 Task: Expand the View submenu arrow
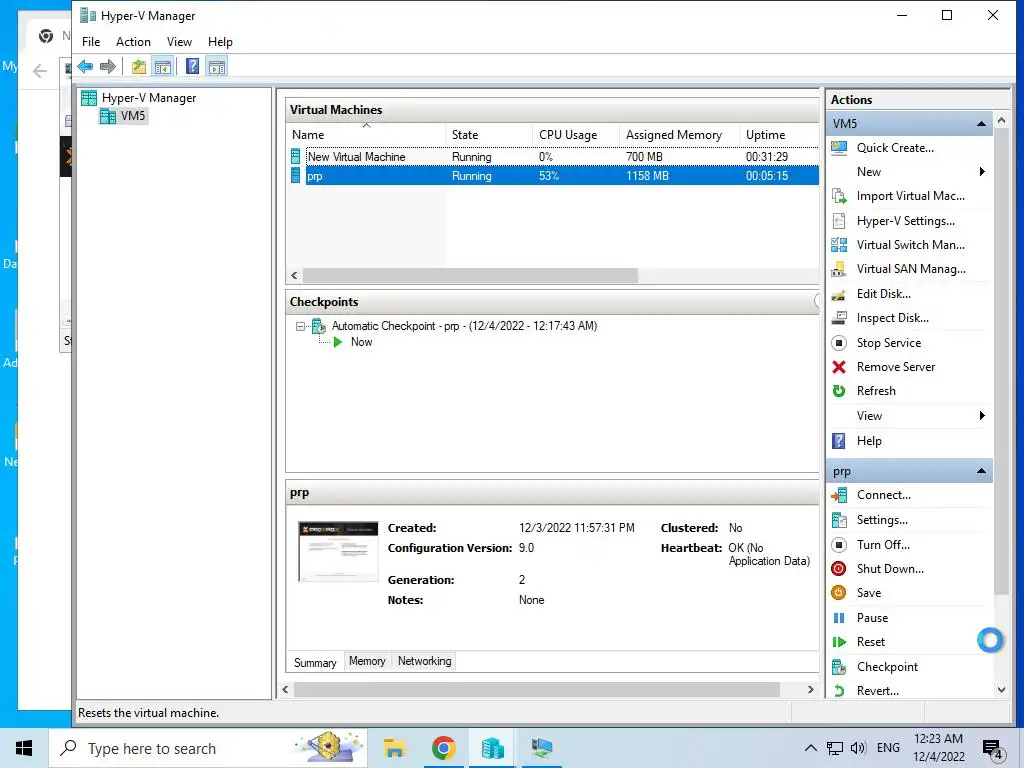982,416
